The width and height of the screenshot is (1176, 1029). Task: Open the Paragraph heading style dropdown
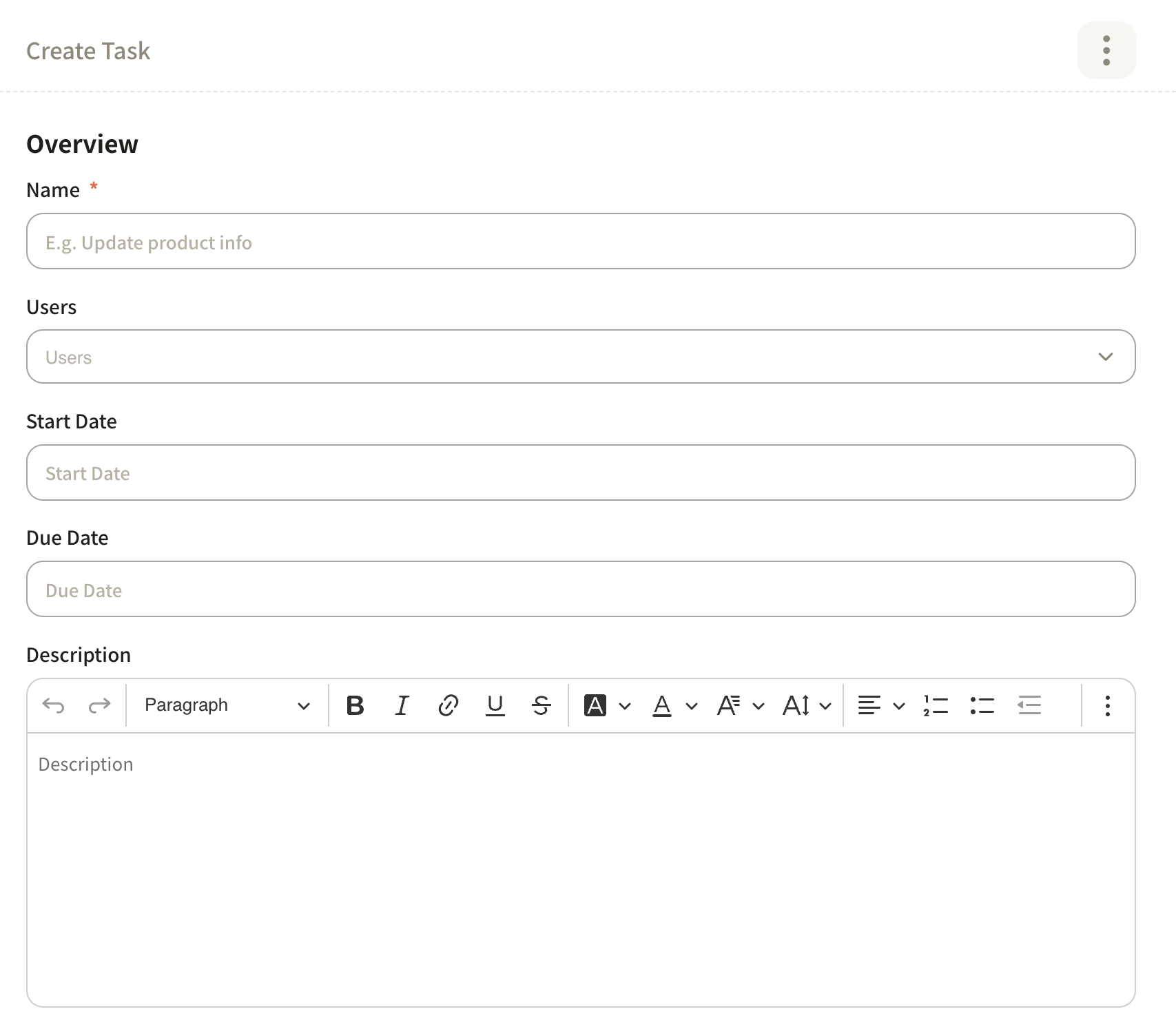[227, 705]
